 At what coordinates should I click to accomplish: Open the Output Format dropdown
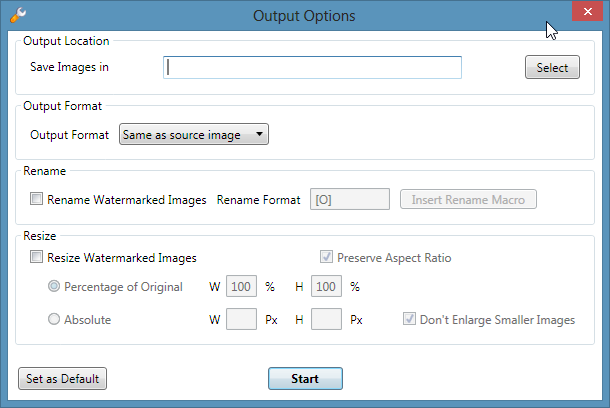point(193,134)
